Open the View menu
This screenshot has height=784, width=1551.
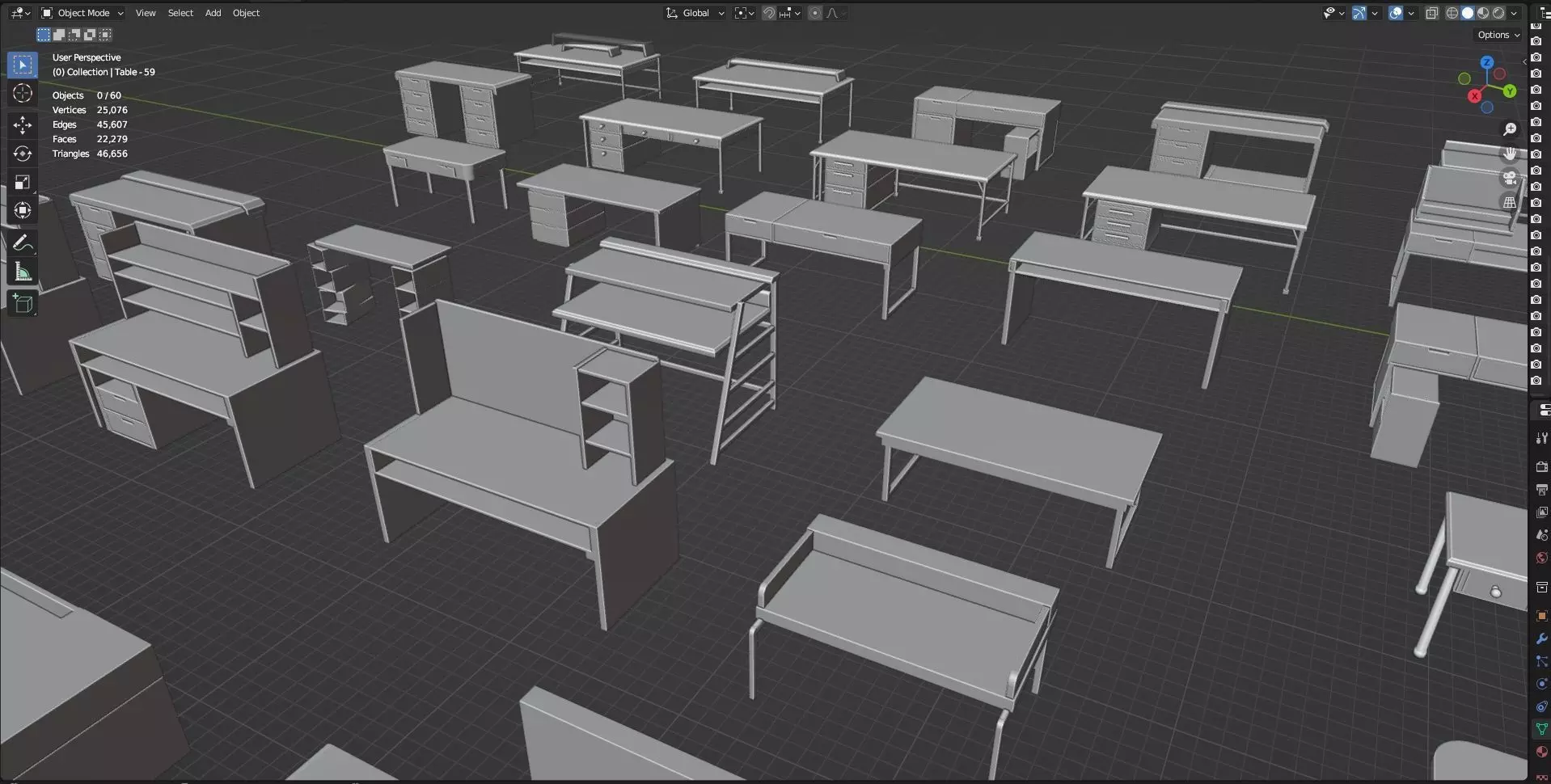coord(146,13)
